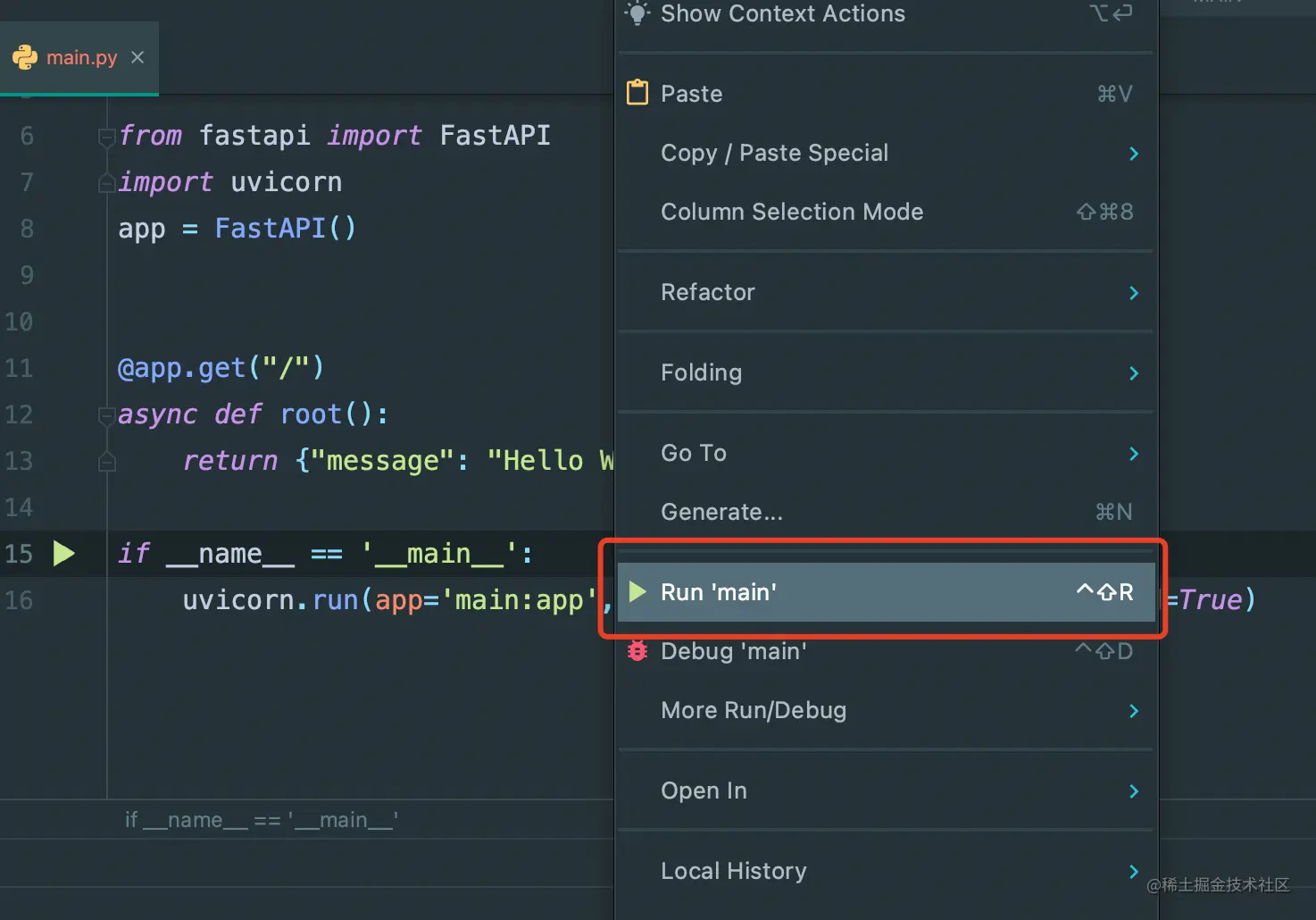The height and width of the screenshot is (920, 1316).
Task: Switch to the main.py tab
Action: [79, 58]
